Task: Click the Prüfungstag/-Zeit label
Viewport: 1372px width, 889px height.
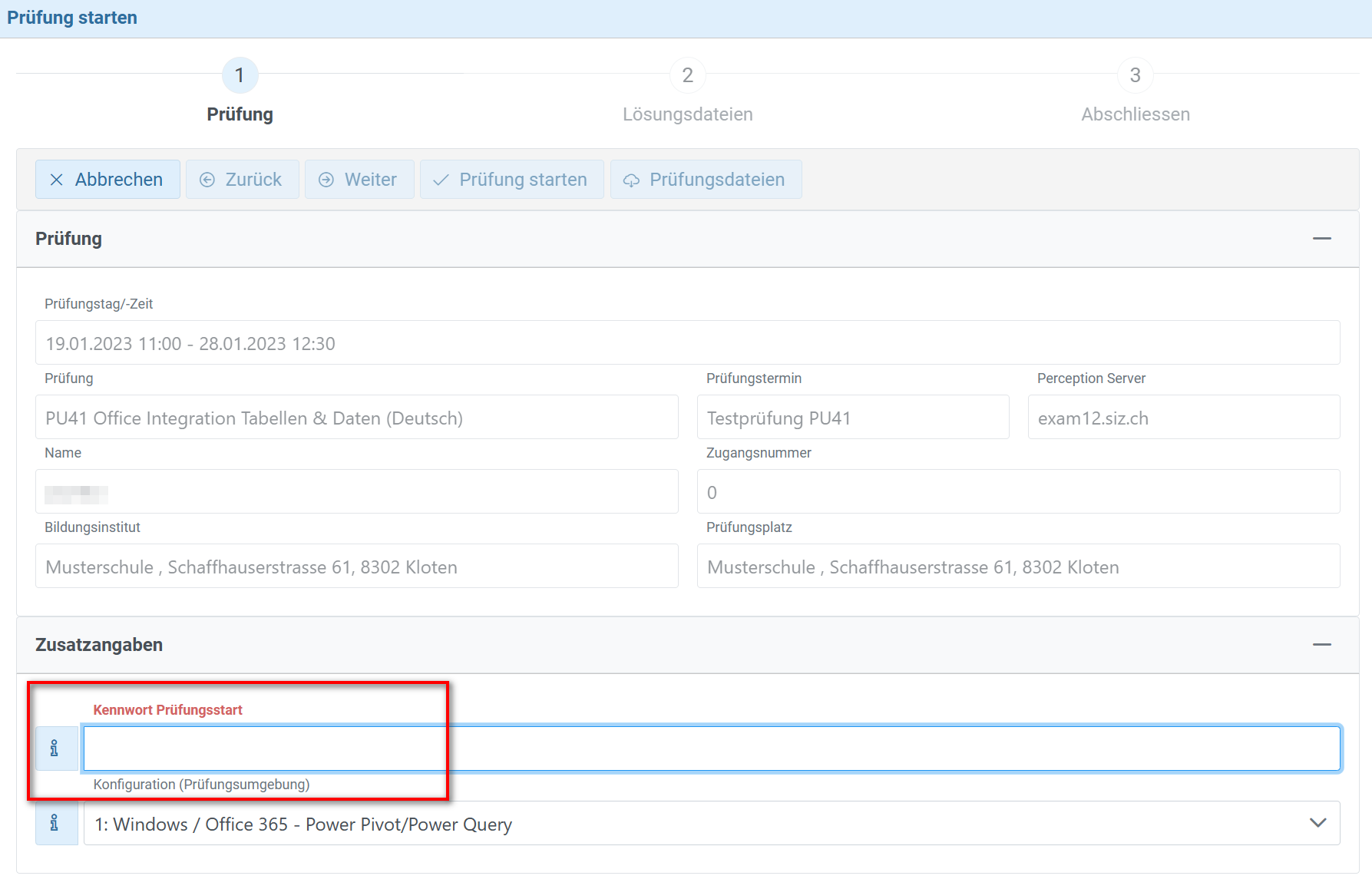Action: pyautogui.click(x=98, y=304)
